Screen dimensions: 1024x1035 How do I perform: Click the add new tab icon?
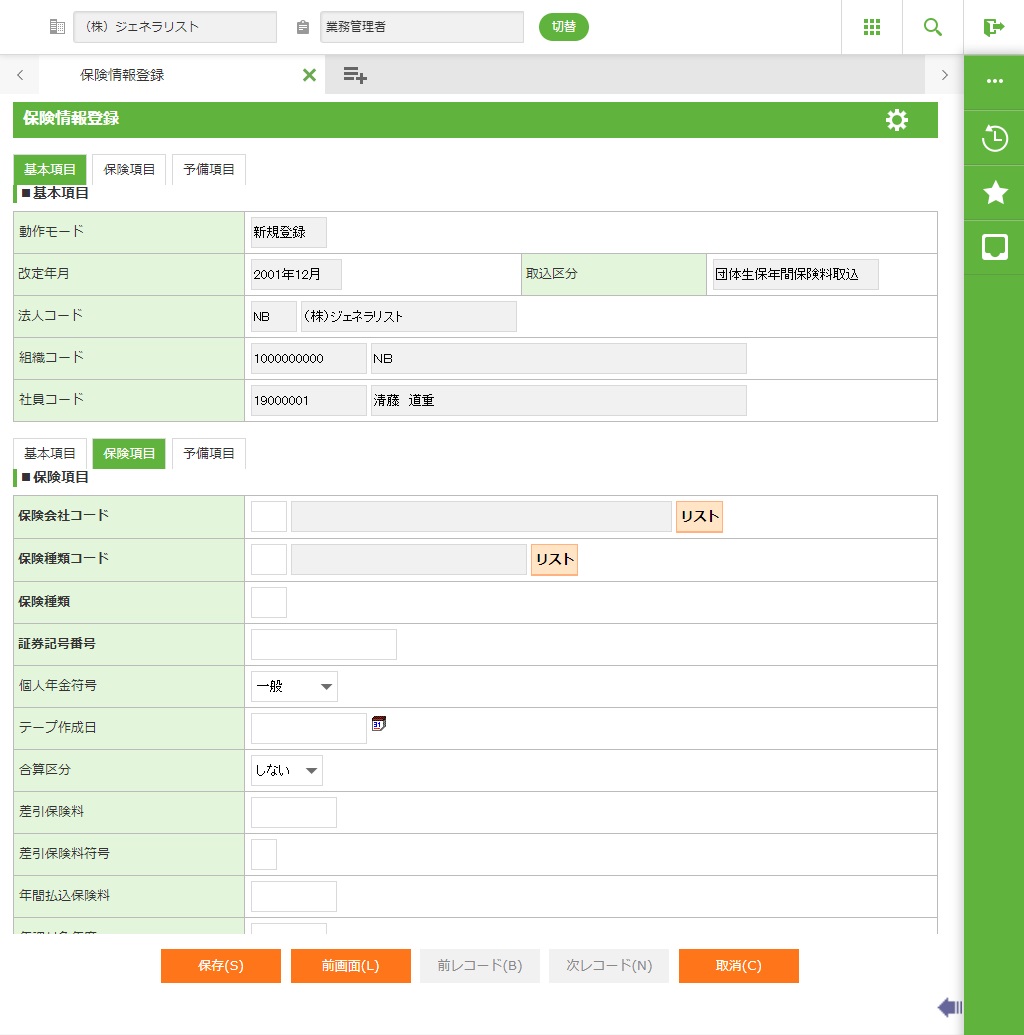355,75
